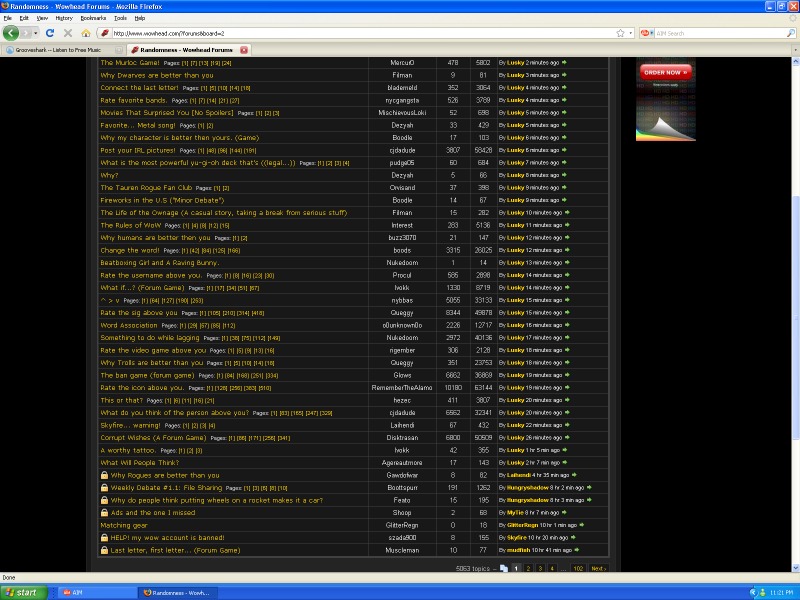Click the lock icon beside HELP! my wow account is banned!

click(104, 538)
